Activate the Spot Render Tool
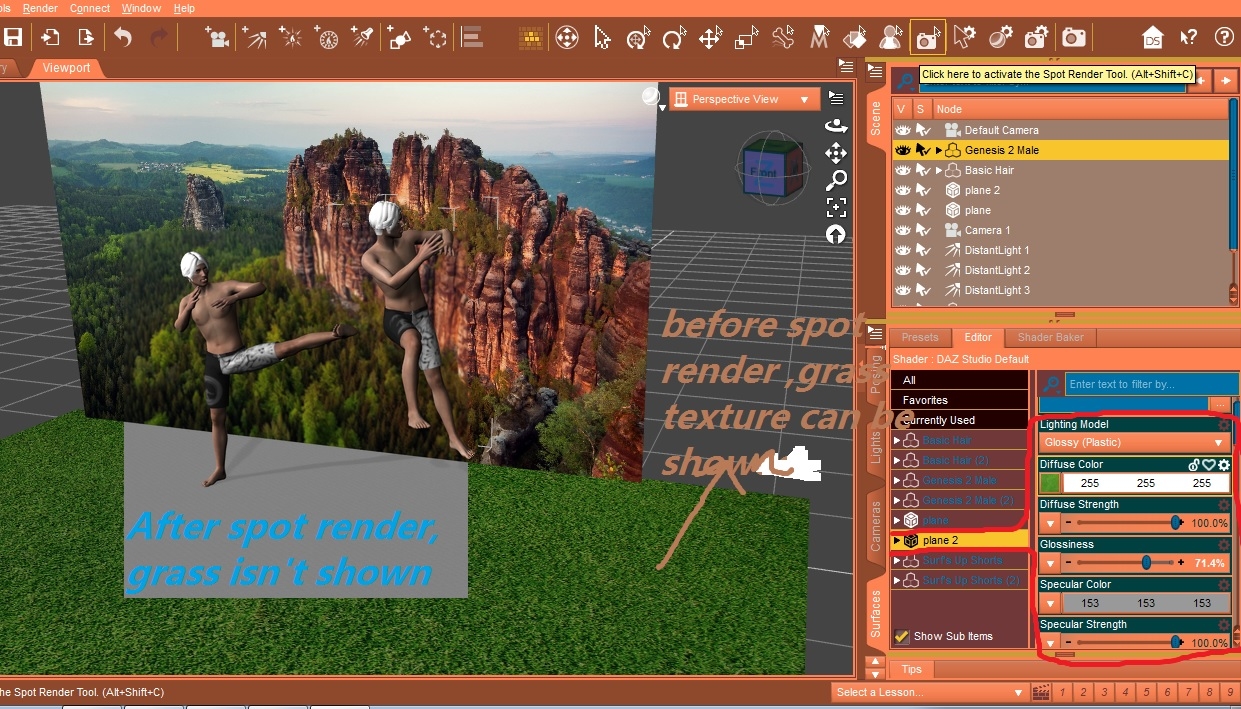Viewport: 1241px width, 709px height. coord(927,38)
